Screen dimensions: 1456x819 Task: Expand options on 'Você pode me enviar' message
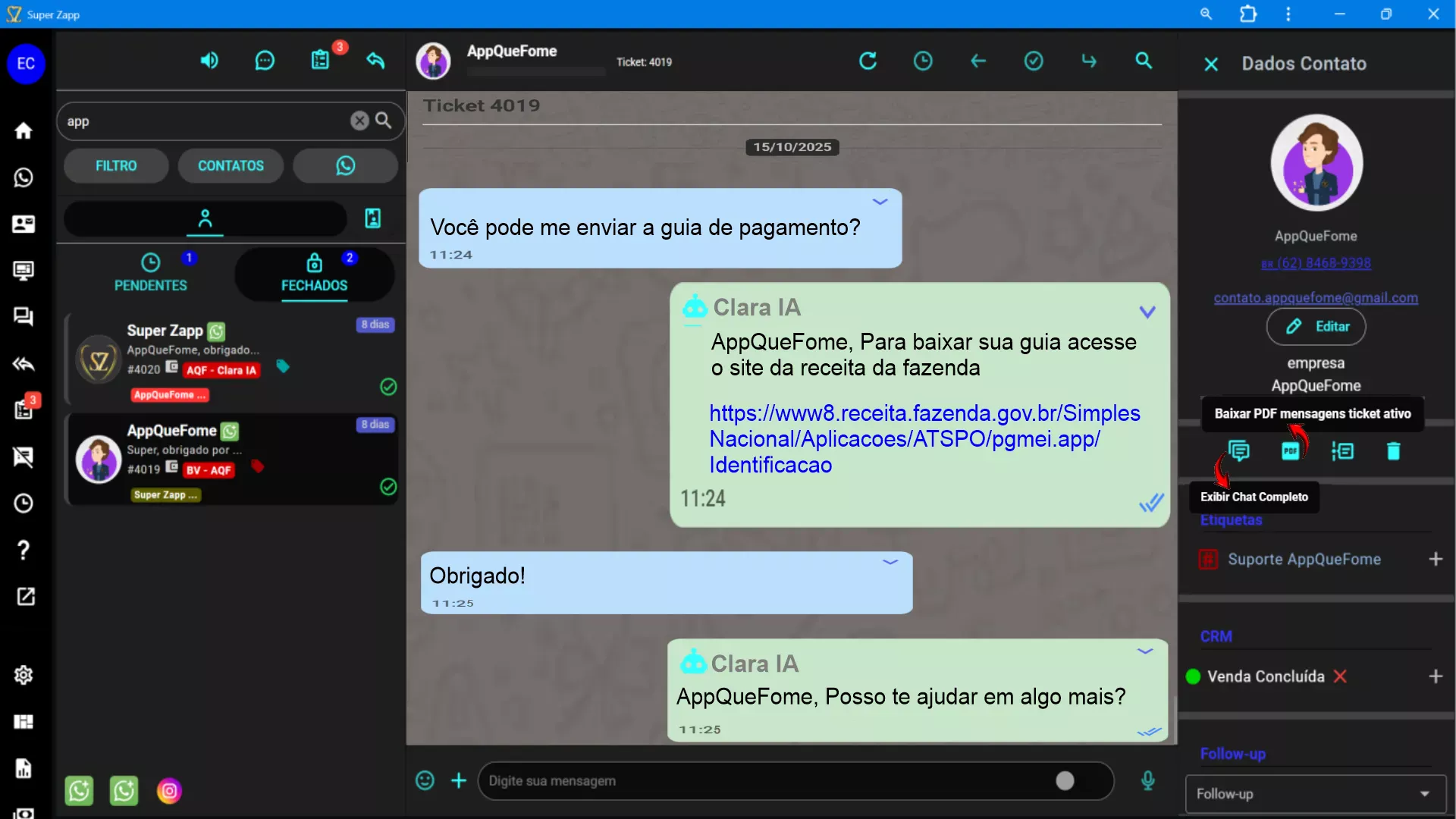(880, 202)
